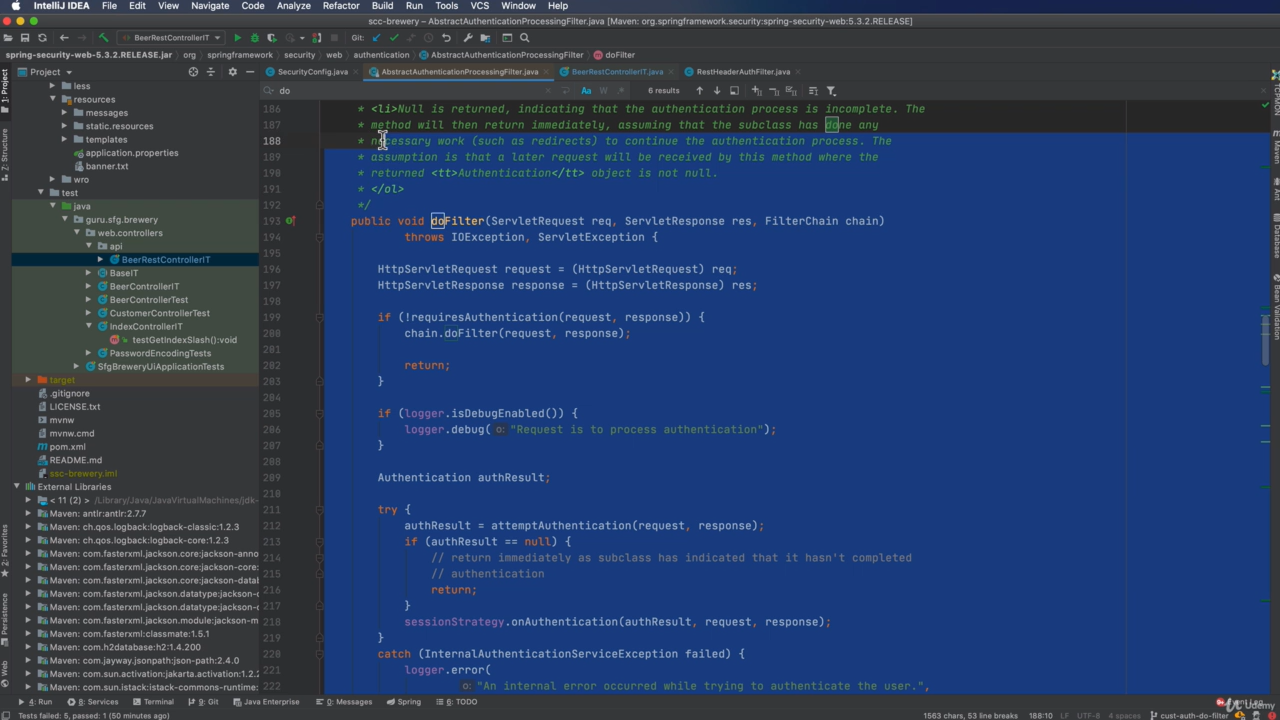This screenshot has width=1280, height=720.
Task: Open the Refactor menu
Action: (x=340, y=6)
